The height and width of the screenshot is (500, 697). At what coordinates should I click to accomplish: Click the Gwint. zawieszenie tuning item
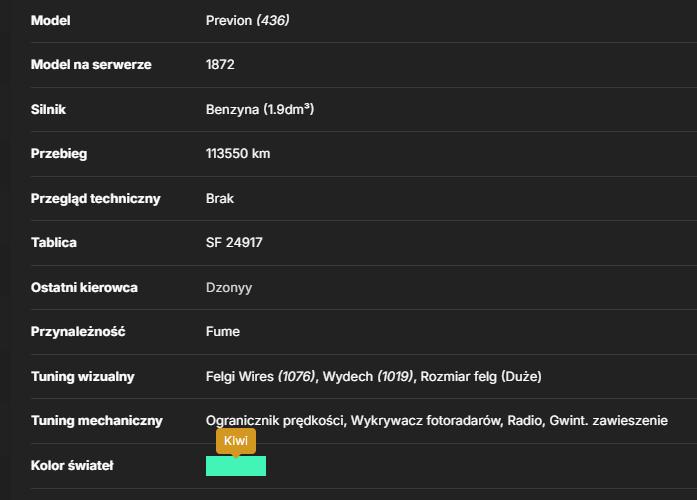pyautogui.click(x=609, y=421)
